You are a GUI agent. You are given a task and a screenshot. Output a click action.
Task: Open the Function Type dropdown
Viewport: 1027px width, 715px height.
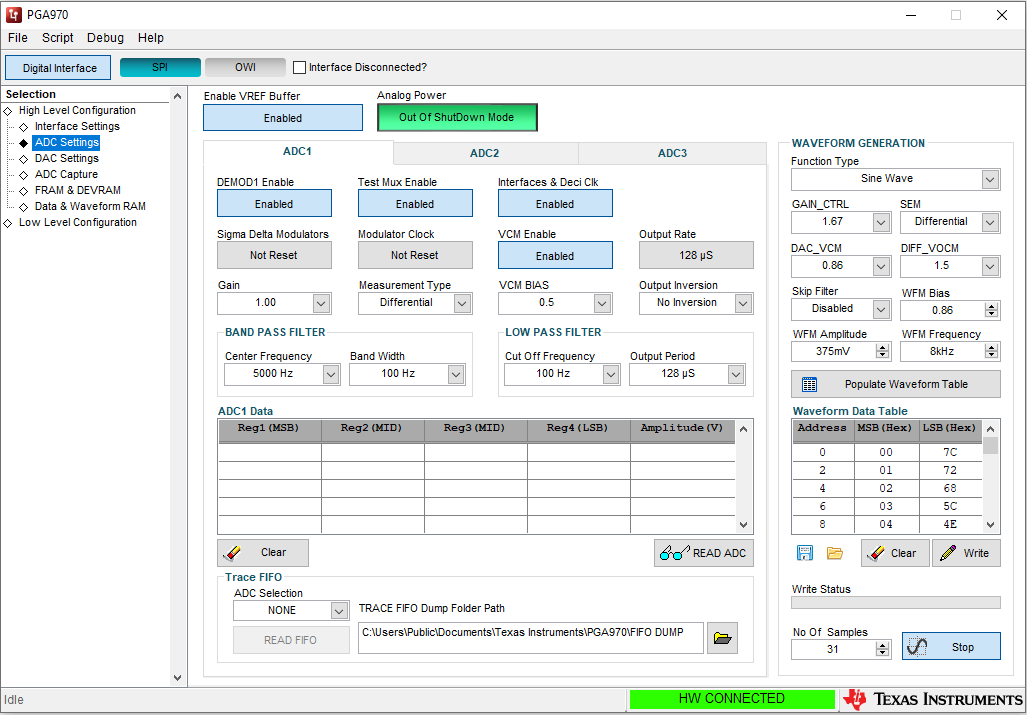[x=990, y=179]
